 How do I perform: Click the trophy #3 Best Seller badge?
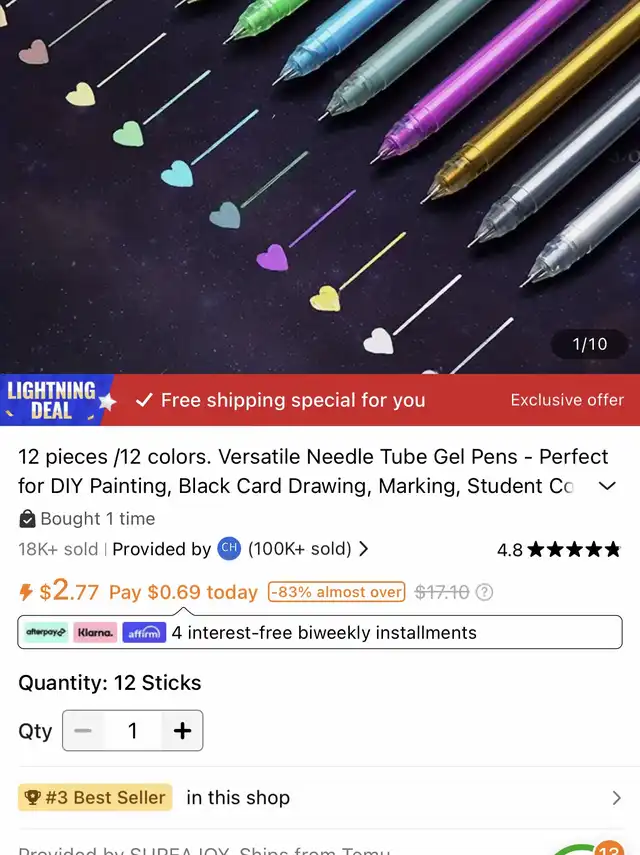pyautogui.click(x=95, y=797)
